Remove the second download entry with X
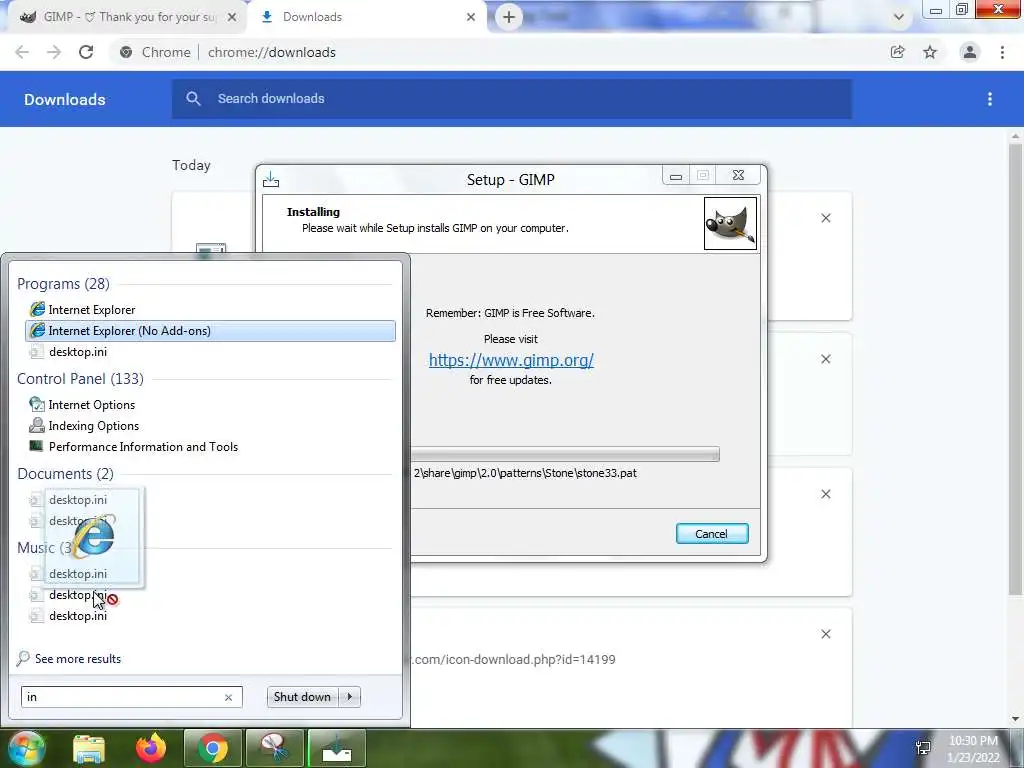 825,359
